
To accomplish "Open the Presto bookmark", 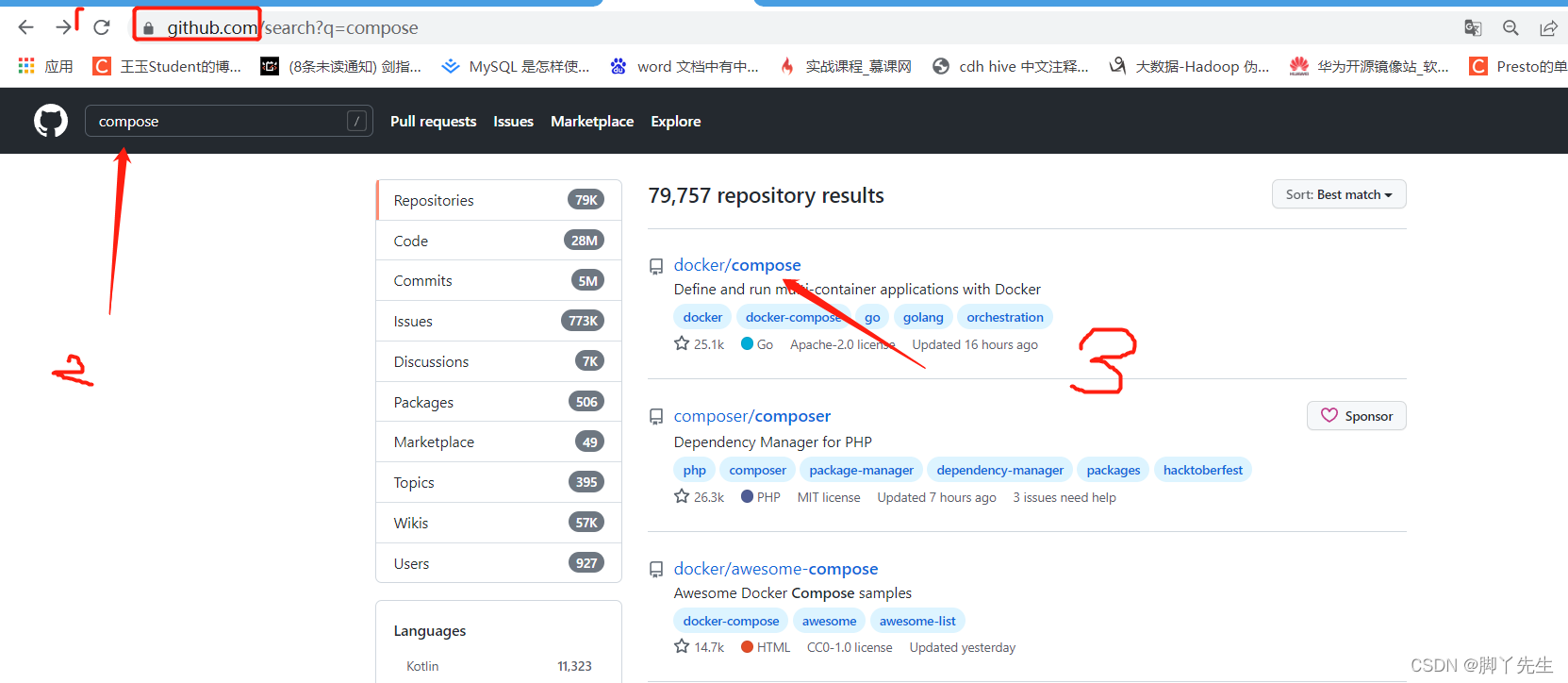I will coord(1518,66).
